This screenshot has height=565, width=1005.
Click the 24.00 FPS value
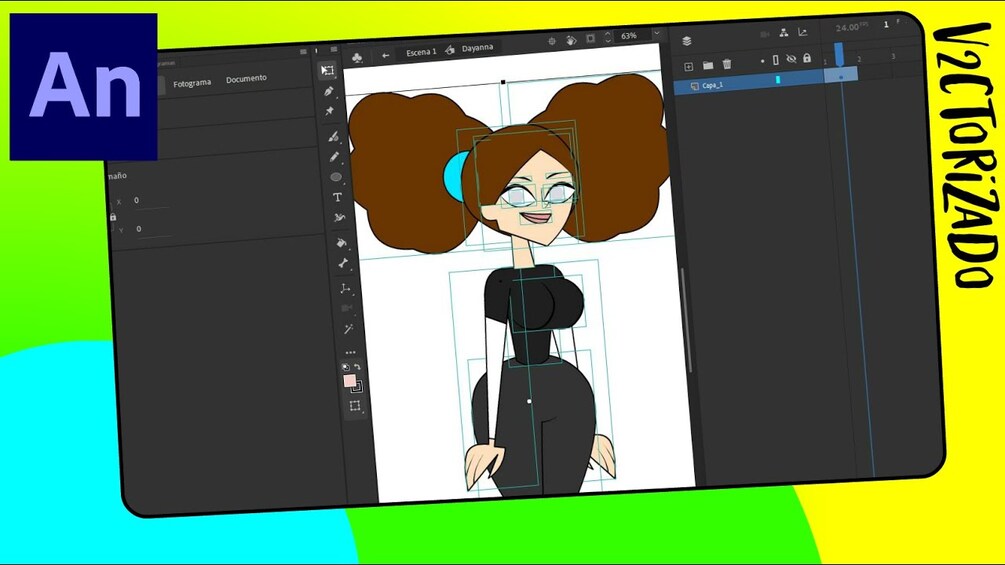coord(847,28)
